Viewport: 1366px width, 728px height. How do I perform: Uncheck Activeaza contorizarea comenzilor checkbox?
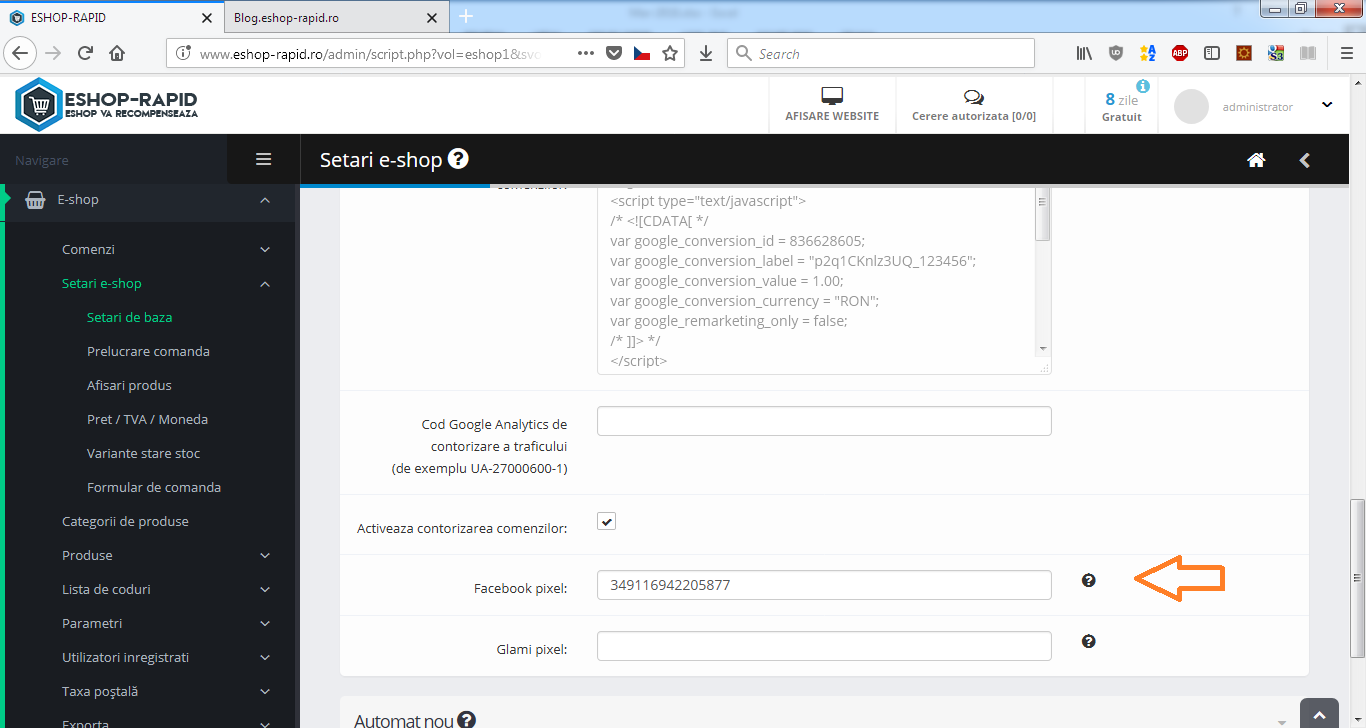pos(606,521)
